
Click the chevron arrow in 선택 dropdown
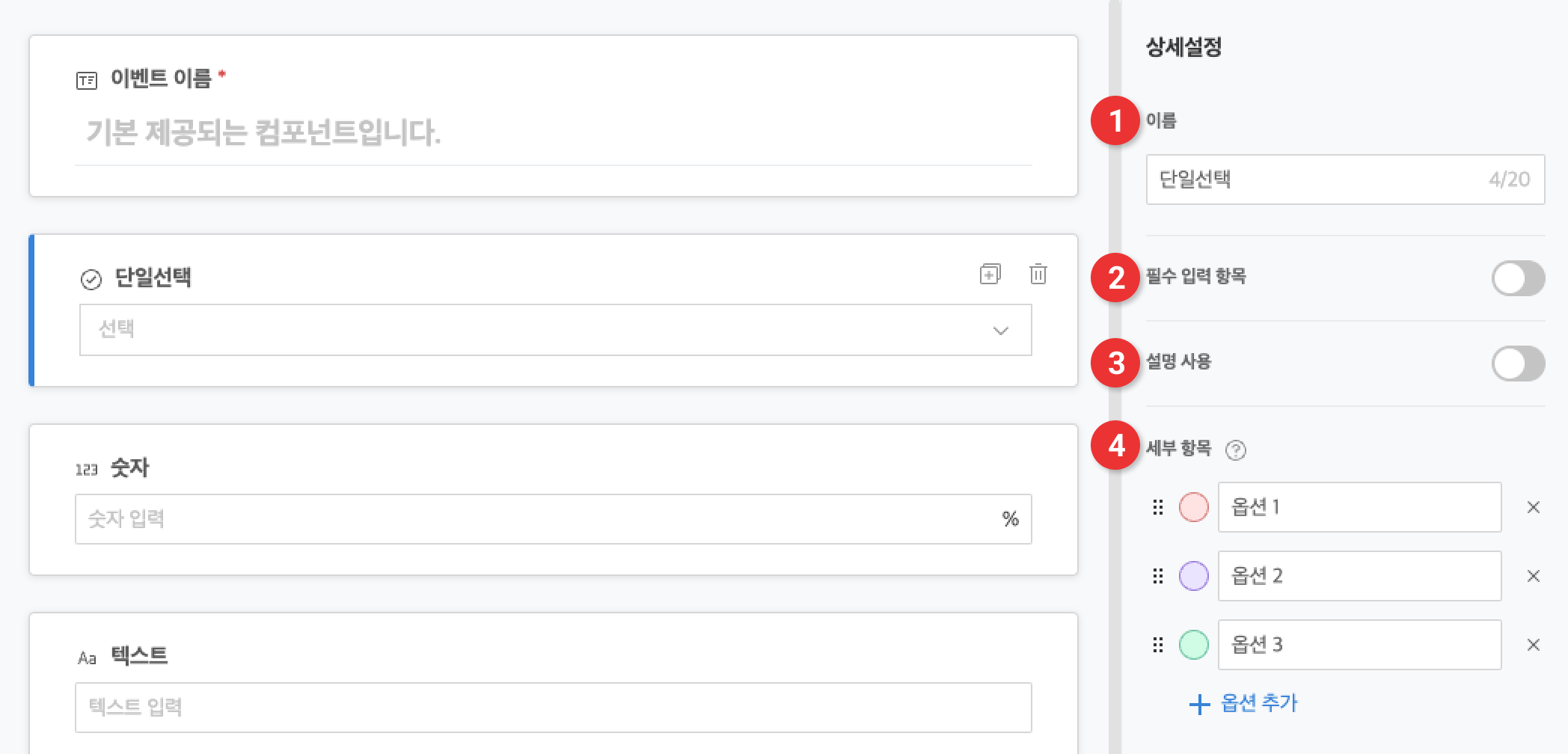tap(1000, 331)
